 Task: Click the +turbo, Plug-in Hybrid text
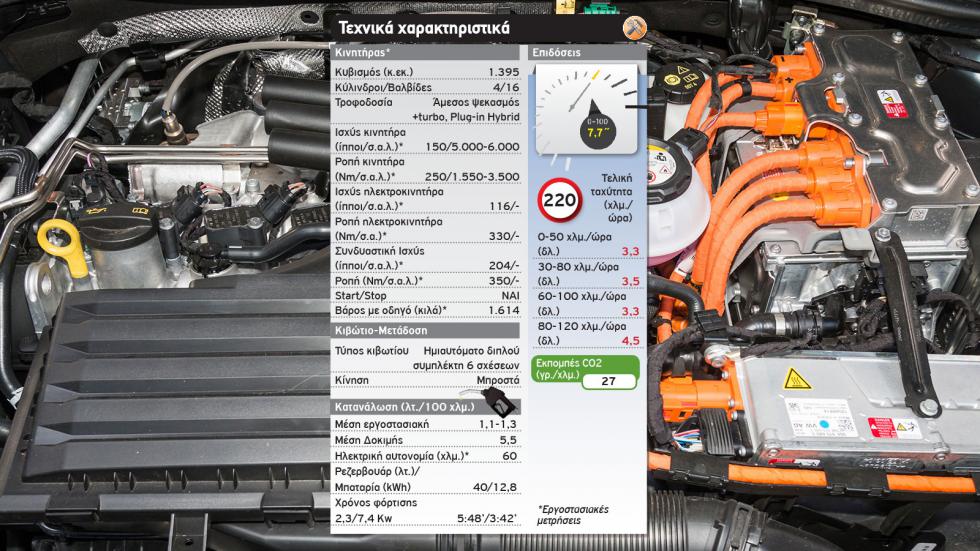pyautogui.click(x=466, y=117)
